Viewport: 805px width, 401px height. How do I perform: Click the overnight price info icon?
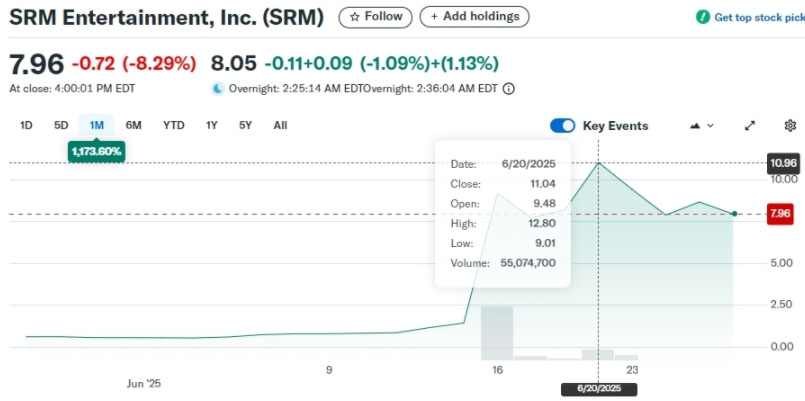coord(508,89)
